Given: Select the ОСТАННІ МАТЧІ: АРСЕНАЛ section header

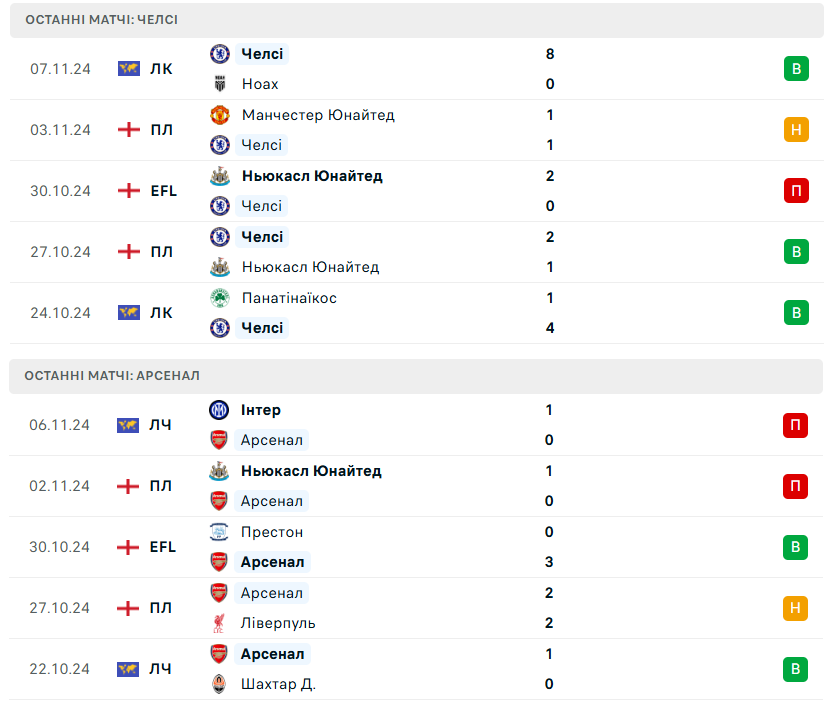Looking at the screenshot, I should (113, 376).
